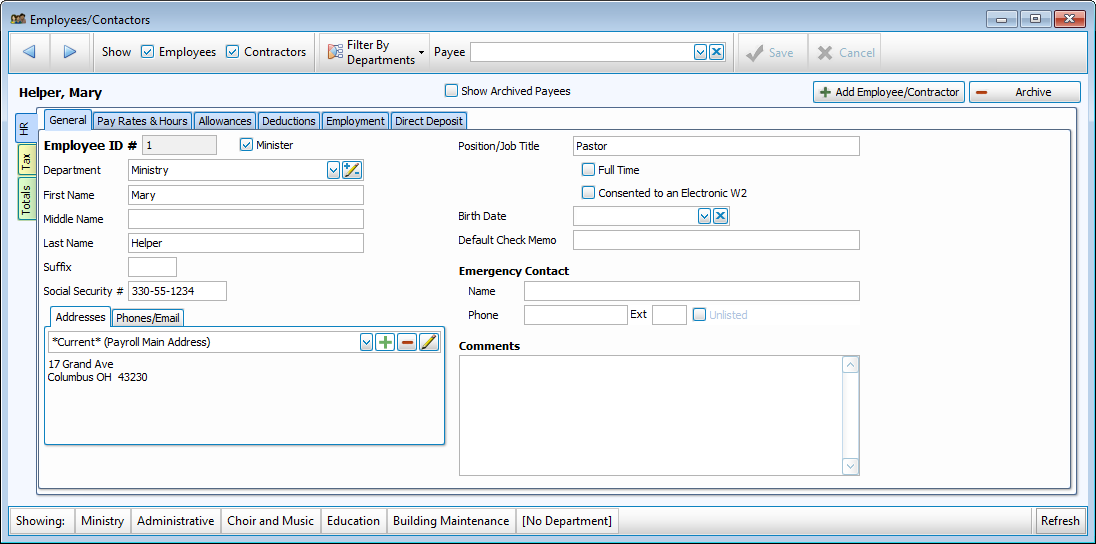Screen dimensions: 1096x544
Task: Open the address selection dropdown
Action: tap(366, 342)
